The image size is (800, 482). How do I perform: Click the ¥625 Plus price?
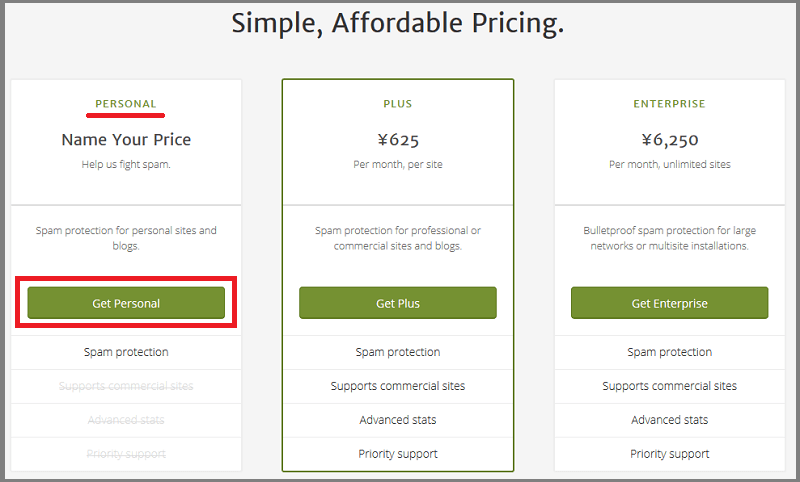pos(397,140)
